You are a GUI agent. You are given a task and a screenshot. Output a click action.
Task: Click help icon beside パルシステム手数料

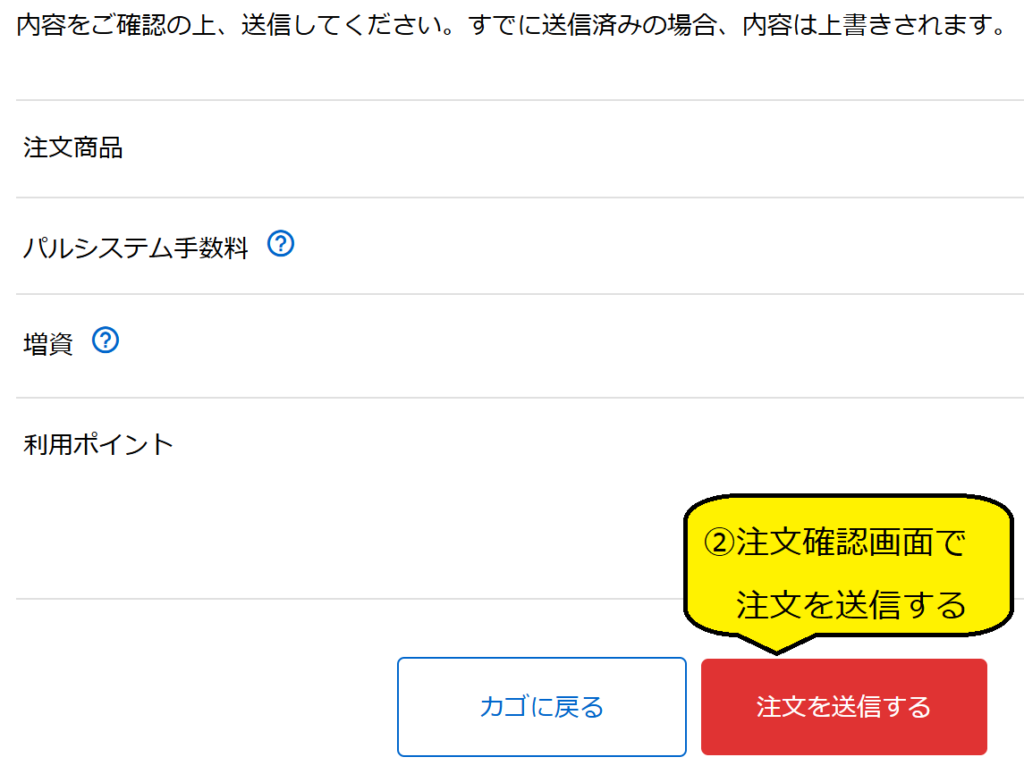pos(282,244)
